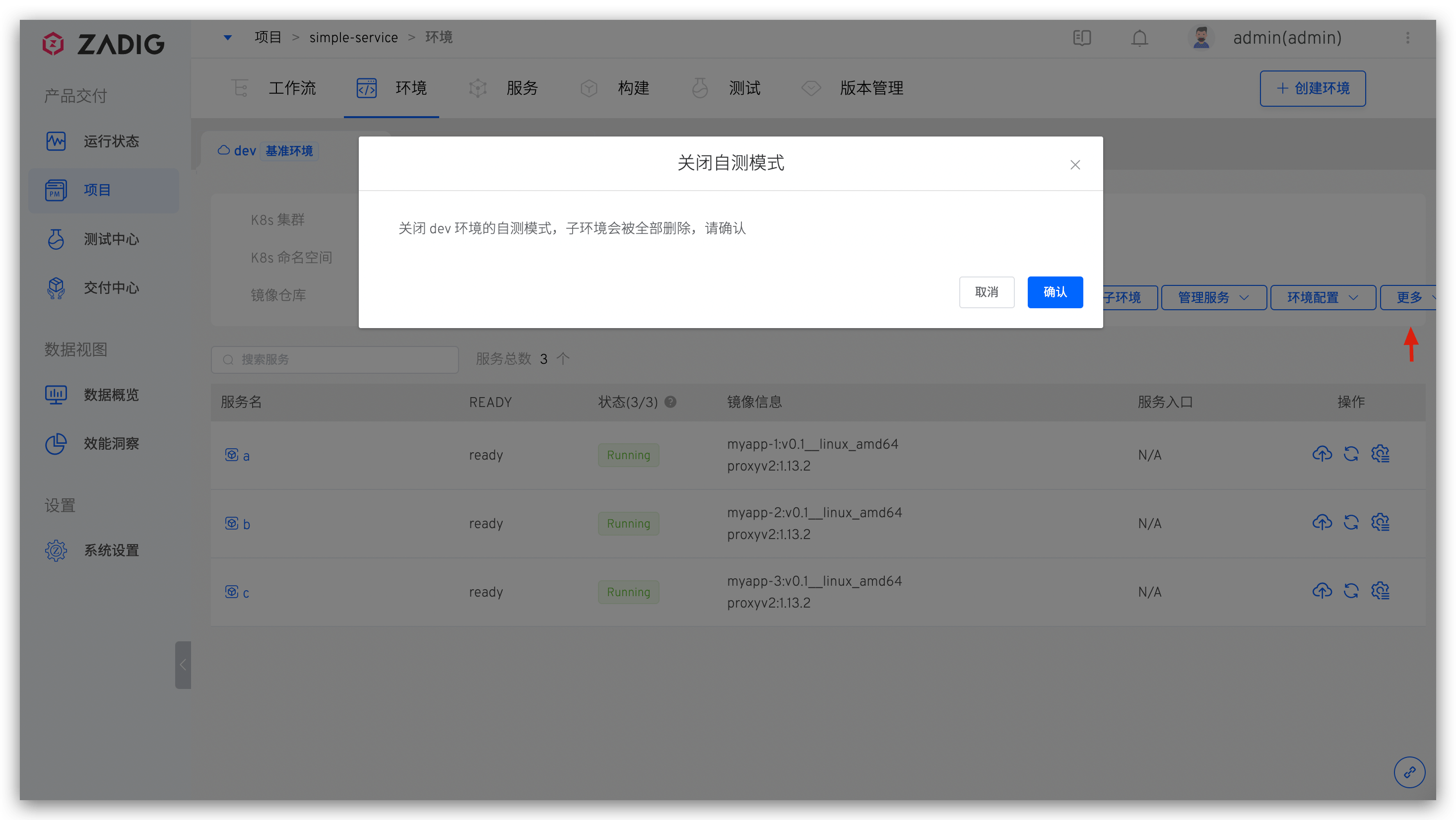Screen dimensions: 1456x820
Task: Click the share link floating icon bottom right
Action: [1410, 772]
